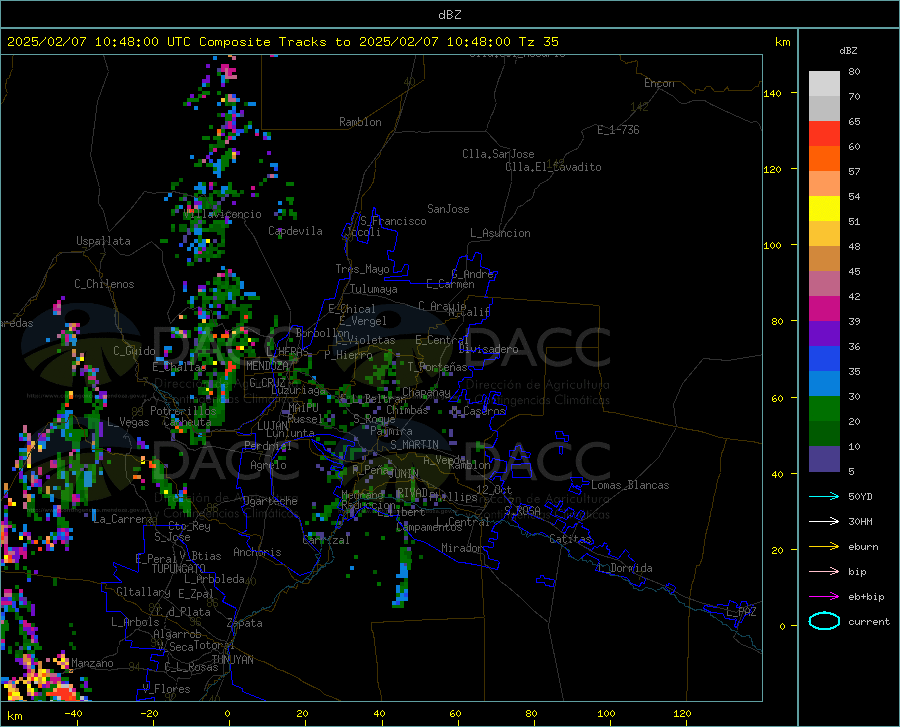Pick the dark green 10-20 dBZ swatch
The height and width of the screenshot is (727, 900).
click(824, 434)
